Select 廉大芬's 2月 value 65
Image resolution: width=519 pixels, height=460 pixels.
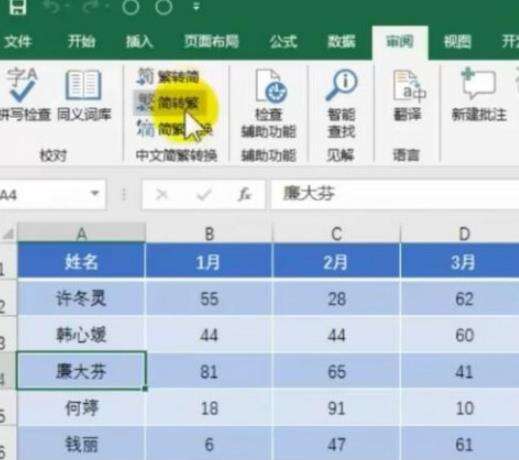(x=336, y=371)
